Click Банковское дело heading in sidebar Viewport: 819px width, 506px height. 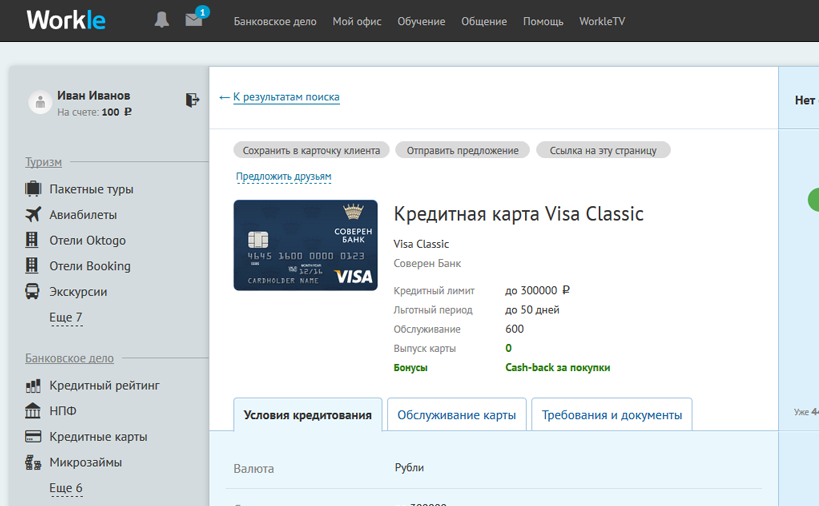point(69,358)
